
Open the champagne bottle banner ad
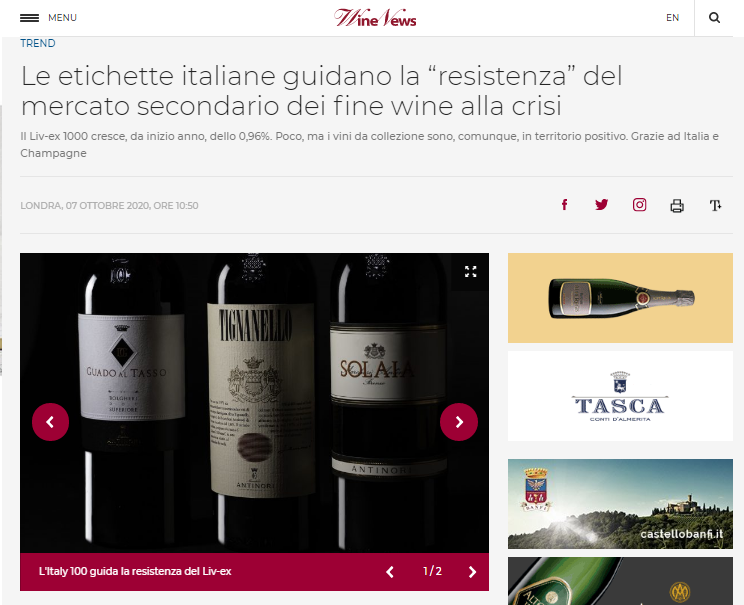(x=620, y=298)
